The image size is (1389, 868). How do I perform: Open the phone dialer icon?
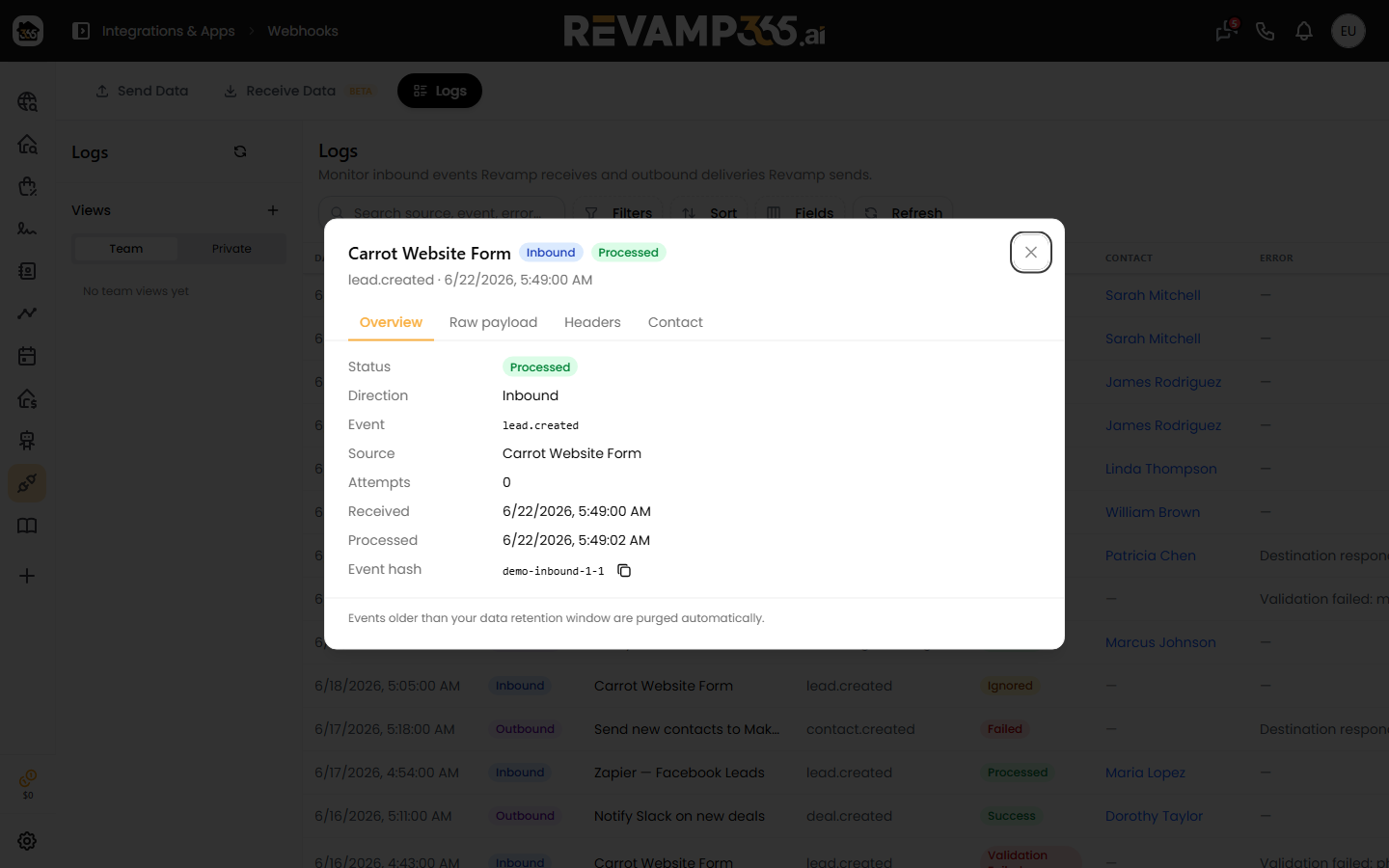pos(1266,31)
